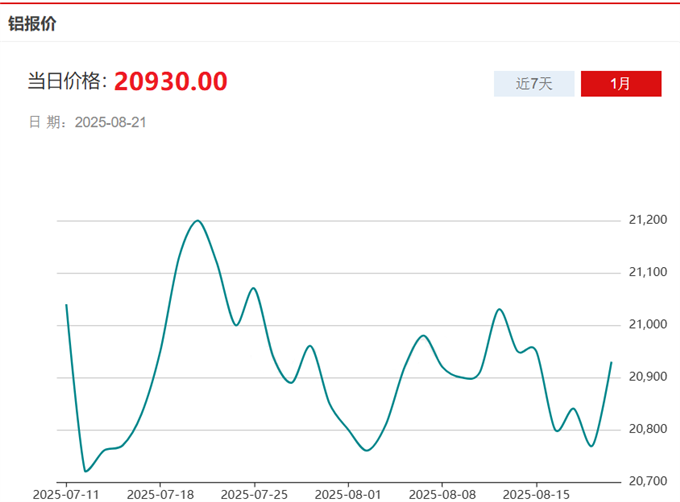Screen dimensions: 680x502
Task: Click the red price value 20930.00
Action: click(x=170, y=81)
